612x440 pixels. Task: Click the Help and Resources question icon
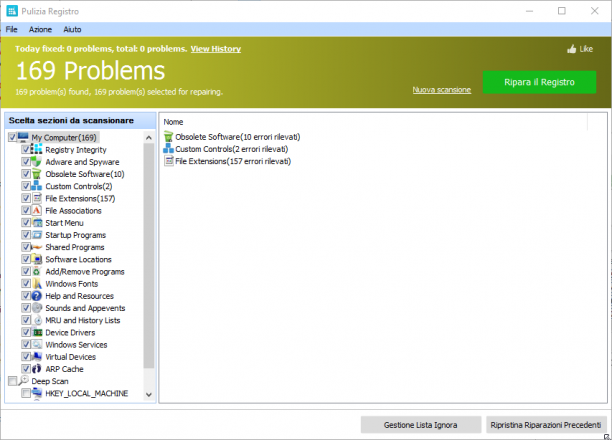click(37, 296)
